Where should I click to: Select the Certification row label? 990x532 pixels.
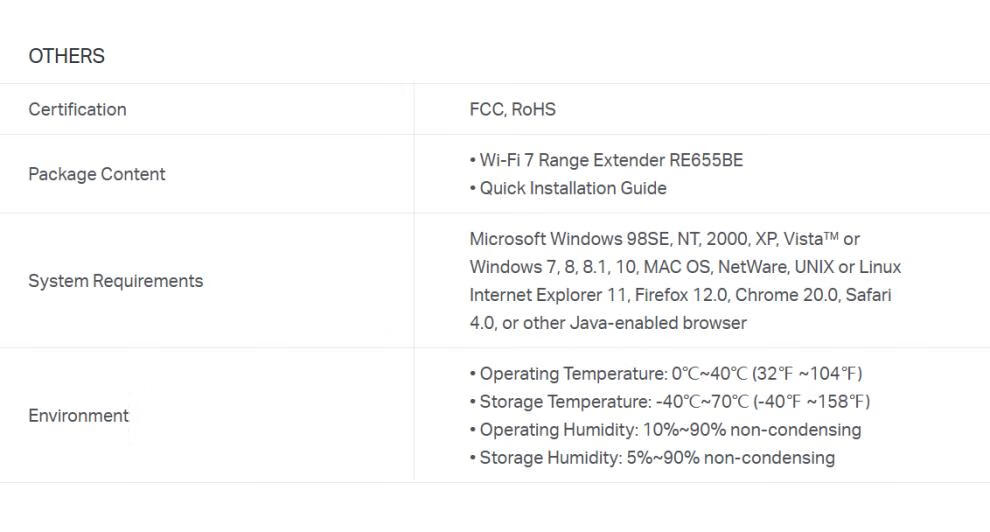(77, 109)
